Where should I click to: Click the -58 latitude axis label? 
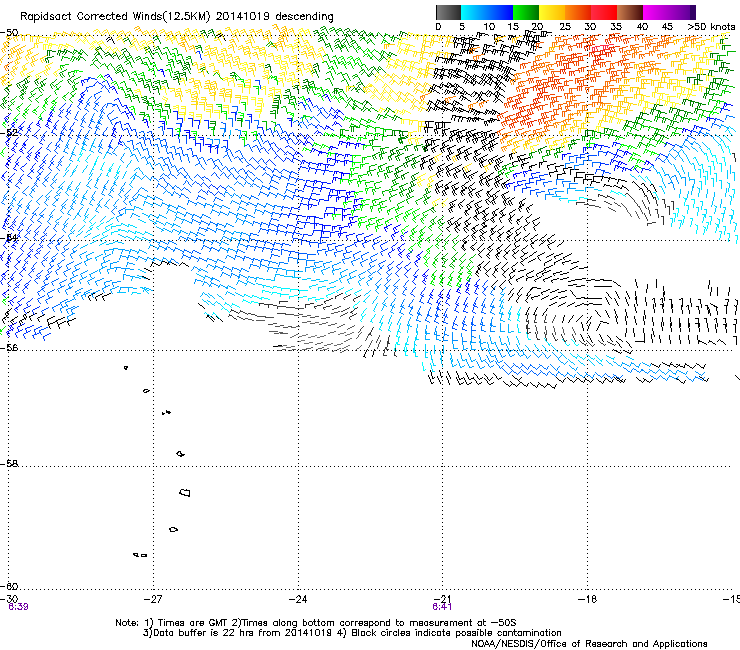[x=9, y=464]
